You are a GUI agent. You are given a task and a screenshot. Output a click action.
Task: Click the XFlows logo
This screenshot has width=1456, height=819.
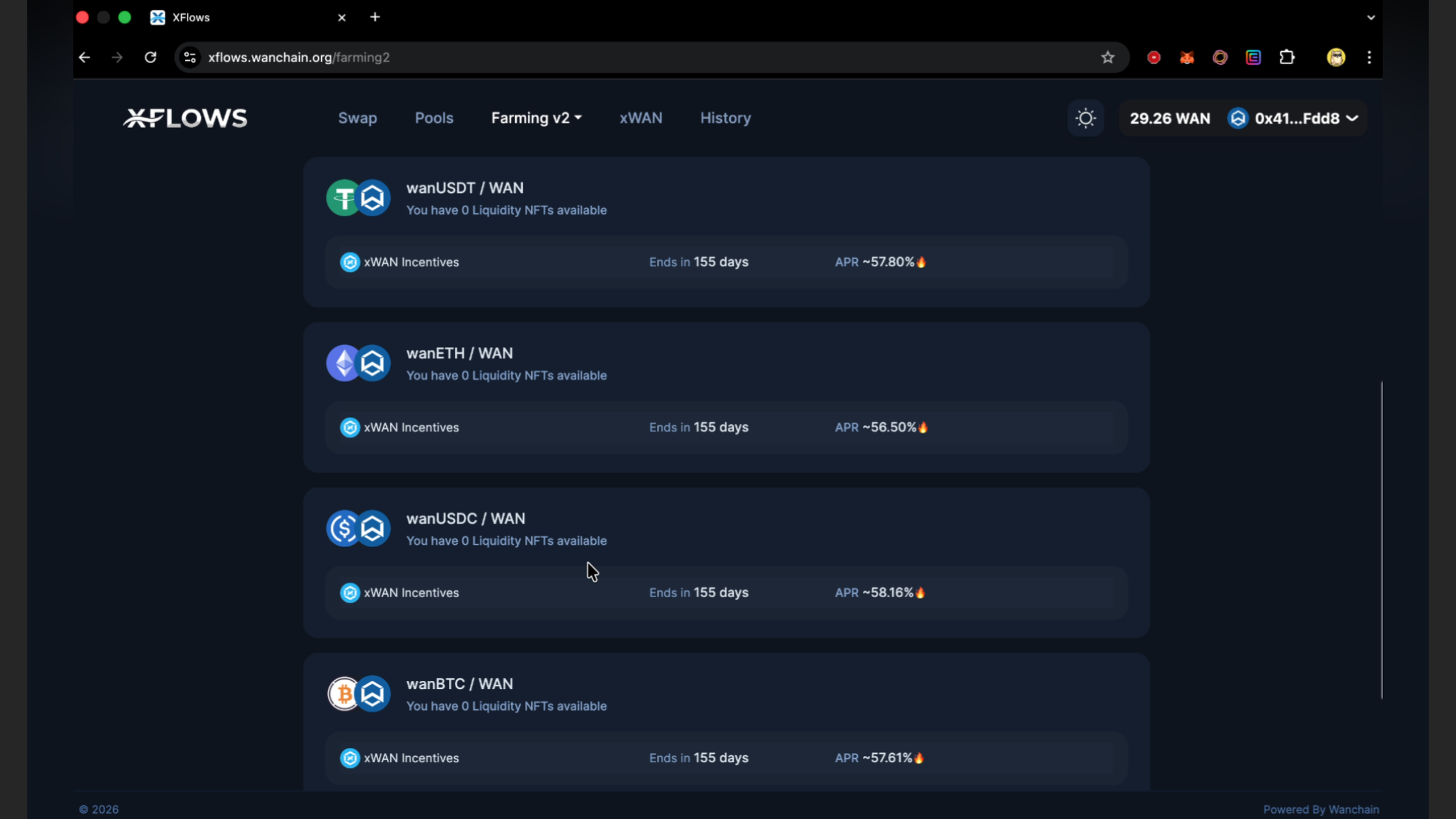[x=185, y=118]
